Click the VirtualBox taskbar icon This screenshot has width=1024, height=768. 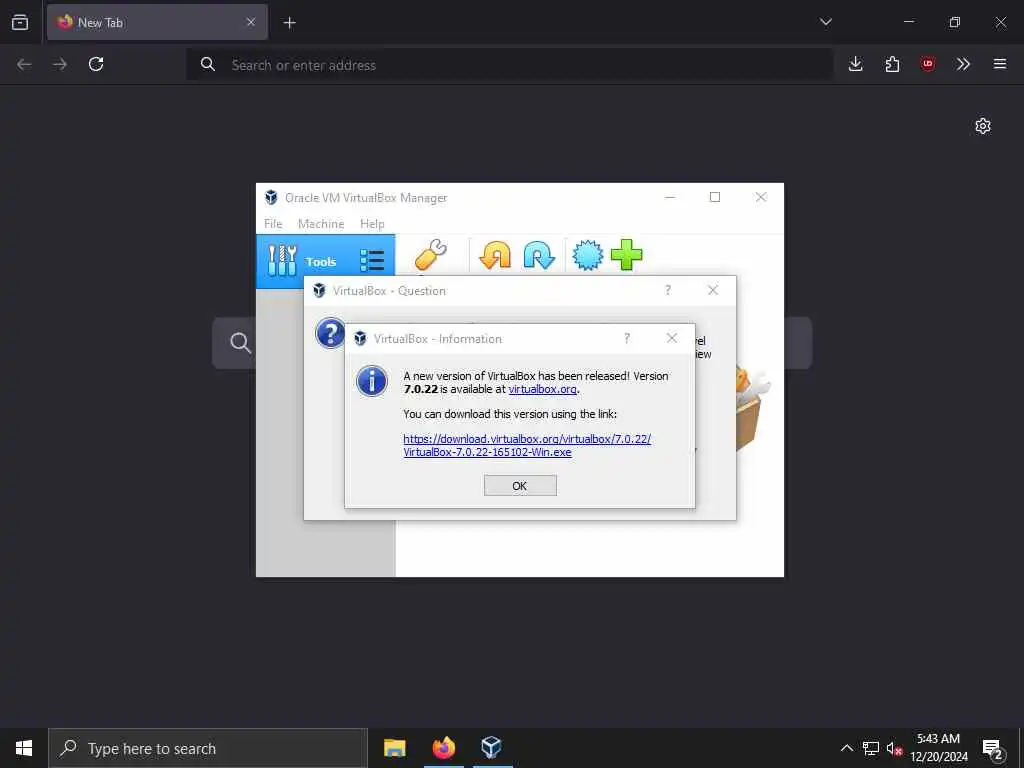coord(491,748)
